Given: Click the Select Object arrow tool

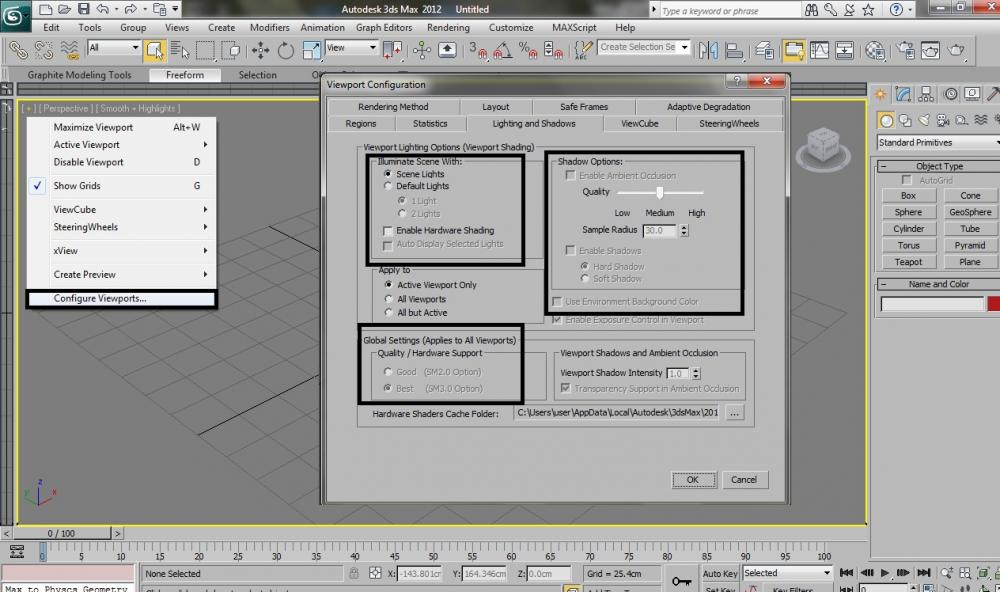Looking at the screenshot, I should pyautogui.click(x=154, y=50).
